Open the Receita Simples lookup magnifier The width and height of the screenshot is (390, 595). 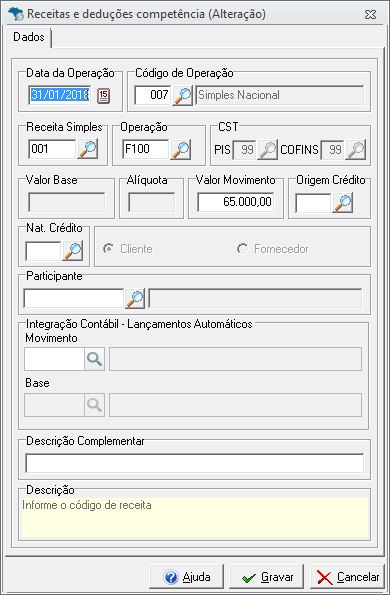click(x=88, y=149)
